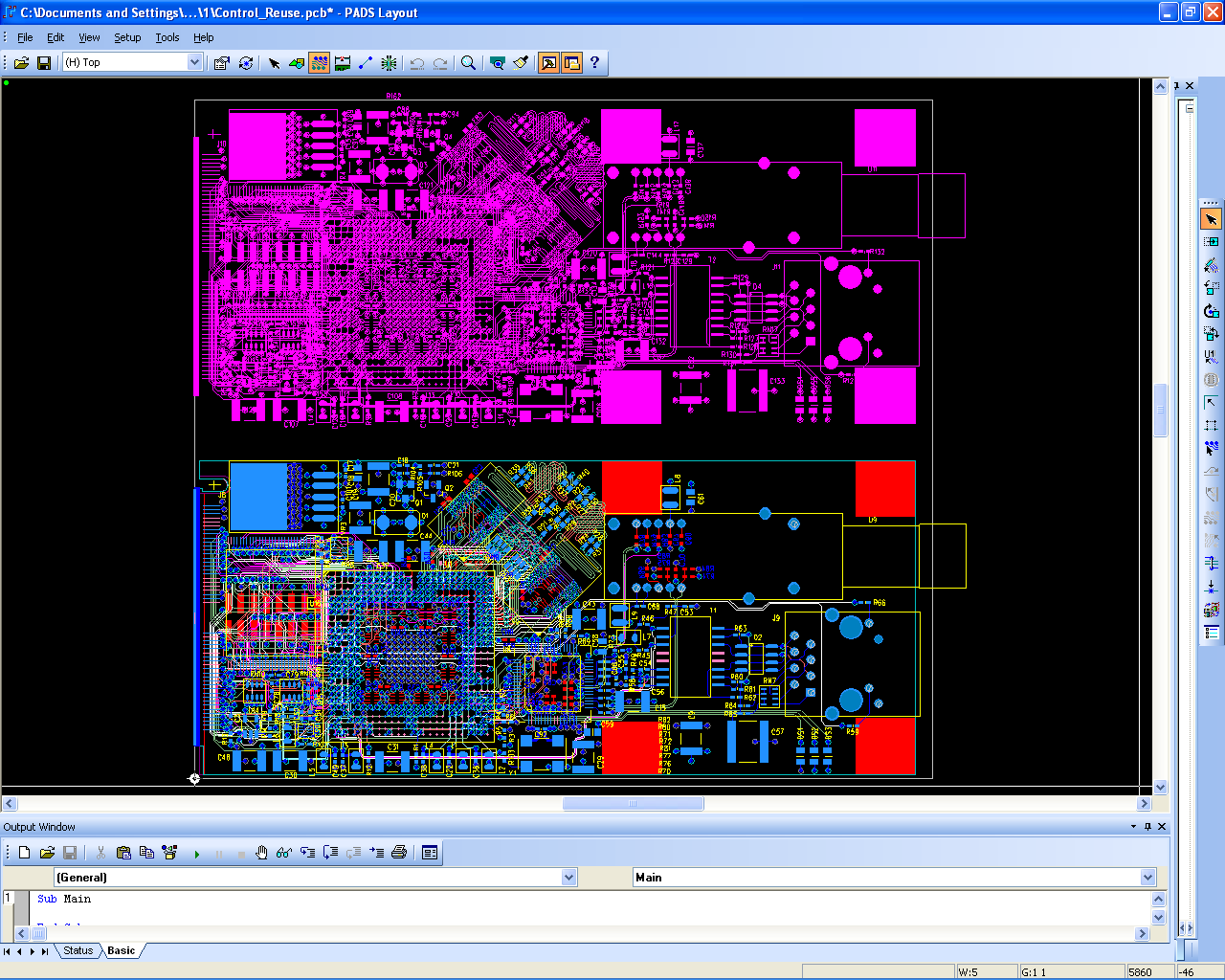Expand the (General) object dropdown

click(x=569, y=878)
